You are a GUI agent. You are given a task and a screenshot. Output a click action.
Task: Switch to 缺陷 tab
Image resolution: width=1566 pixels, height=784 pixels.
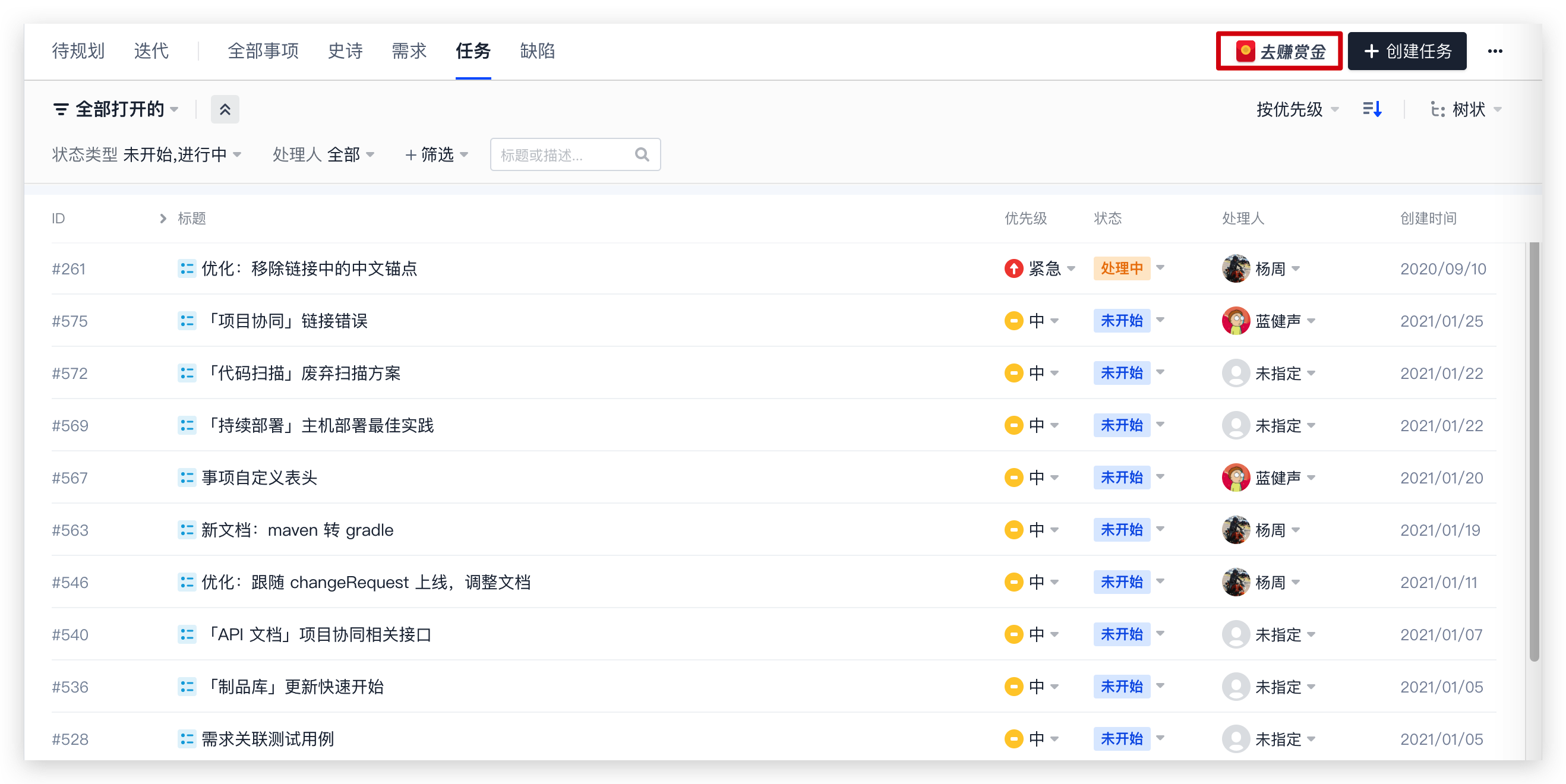click(538, 51)
